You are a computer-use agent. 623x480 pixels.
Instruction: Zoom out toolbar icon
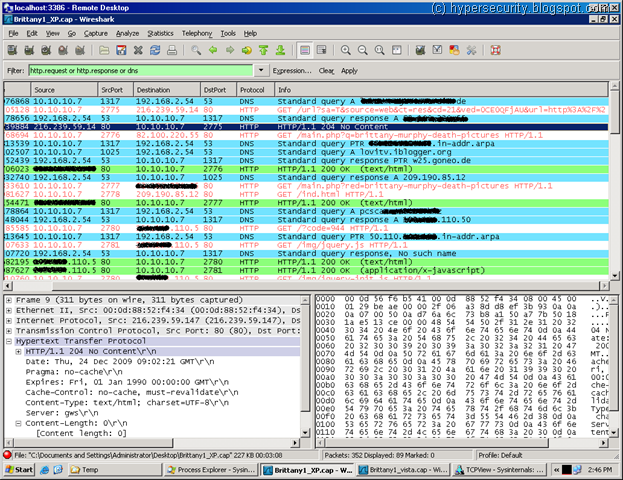[x=363, y=50]
